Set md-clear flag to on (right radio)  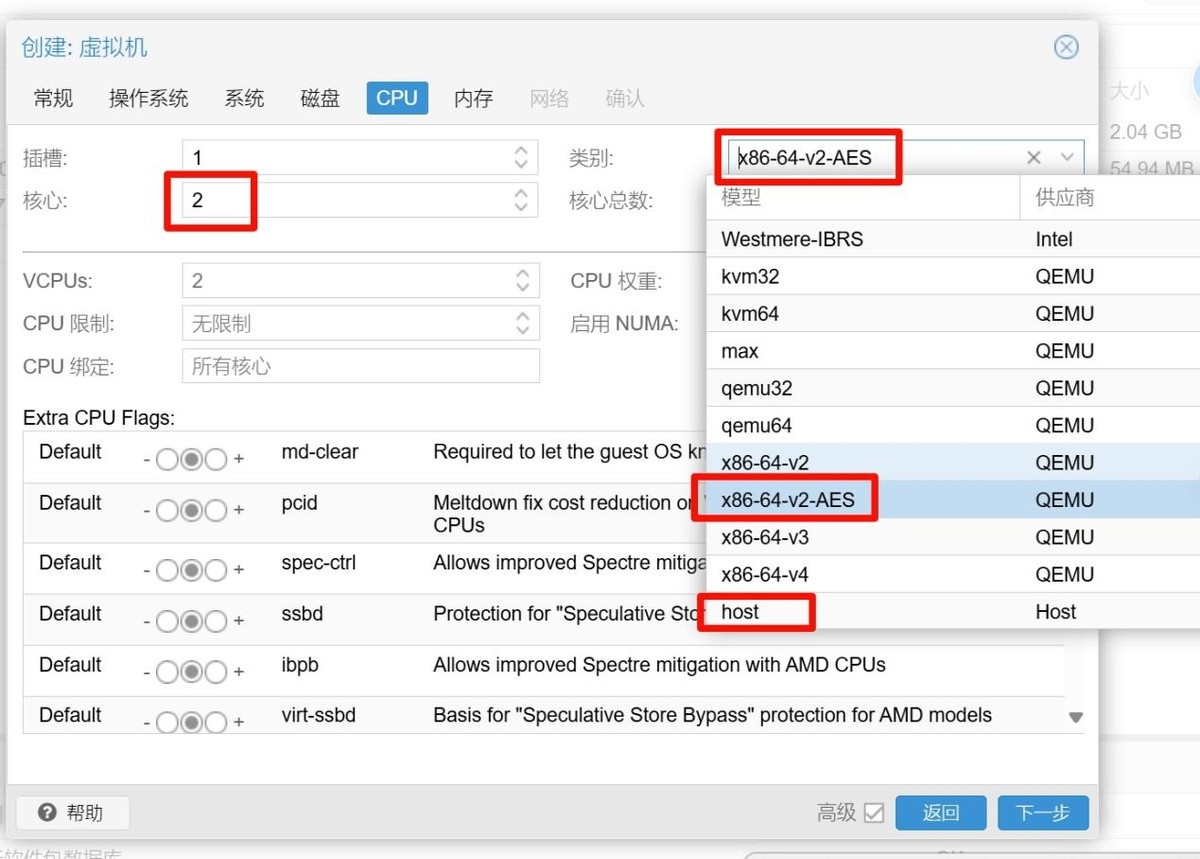216,458
